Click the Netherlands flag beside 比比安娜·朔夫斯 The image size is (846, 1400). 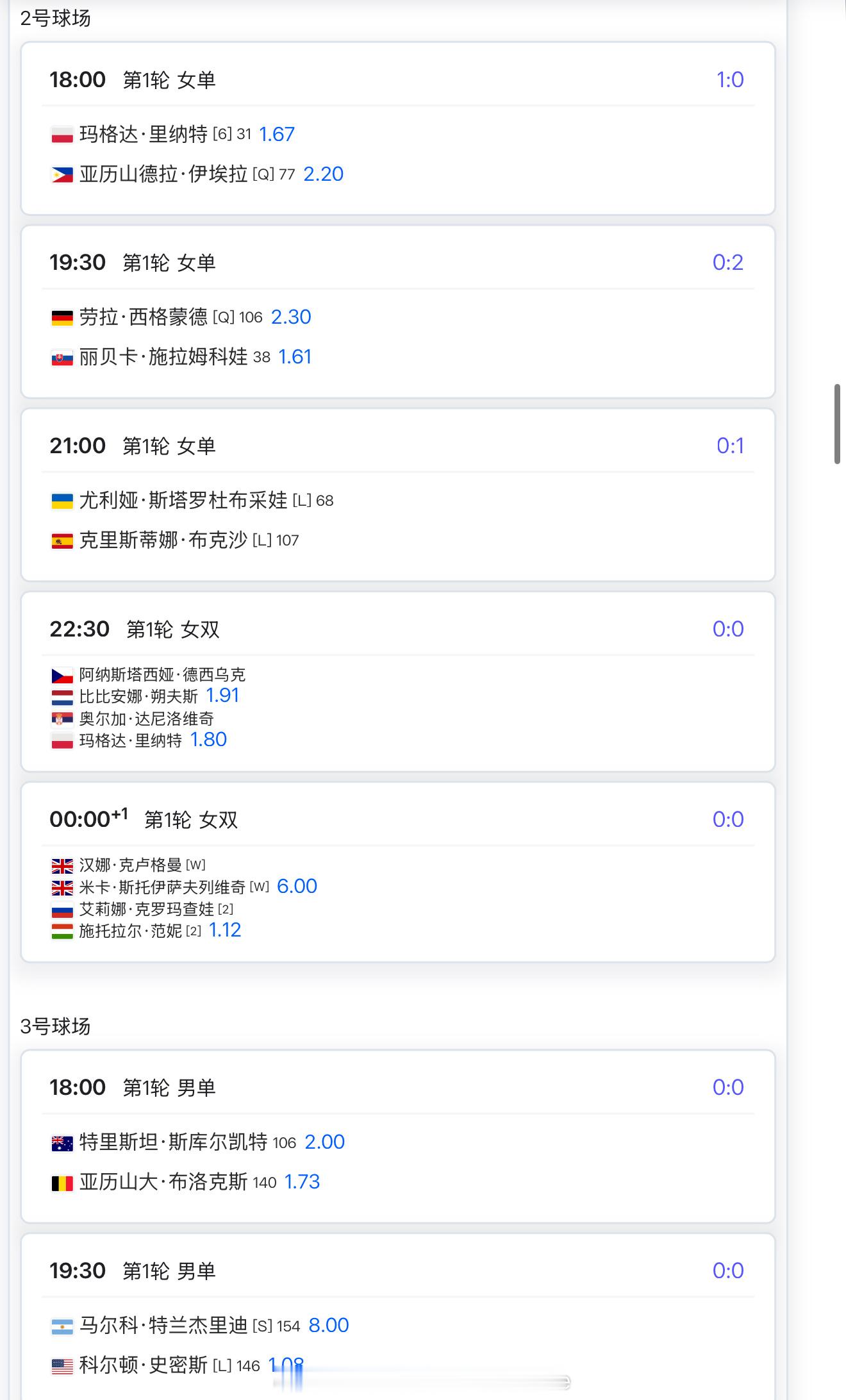click(x=62, y=697)
